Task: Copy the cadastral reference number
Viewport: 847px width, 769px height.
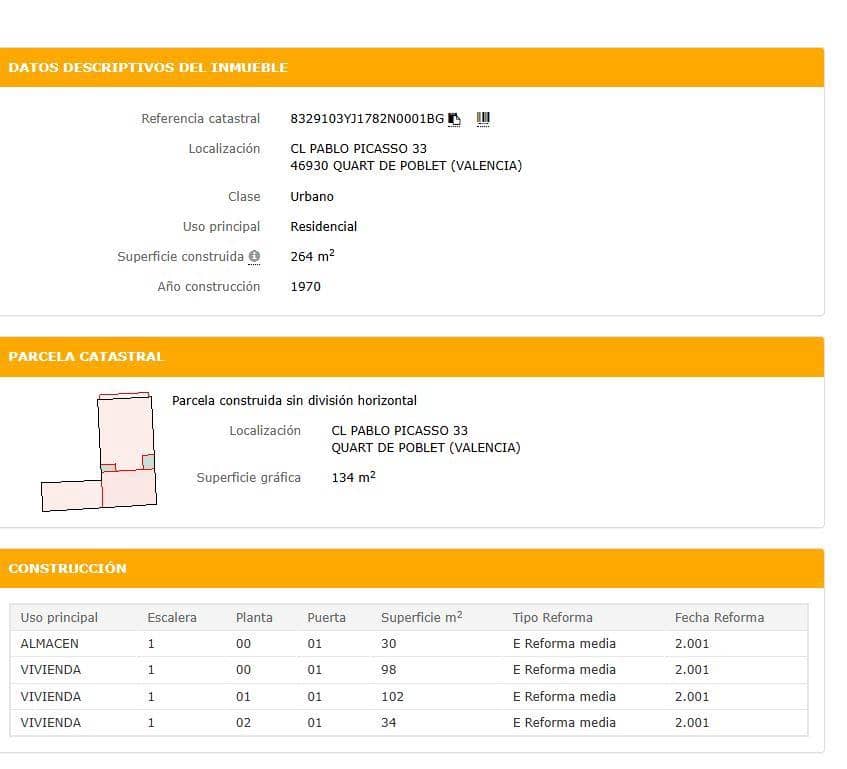Action: 454,119
